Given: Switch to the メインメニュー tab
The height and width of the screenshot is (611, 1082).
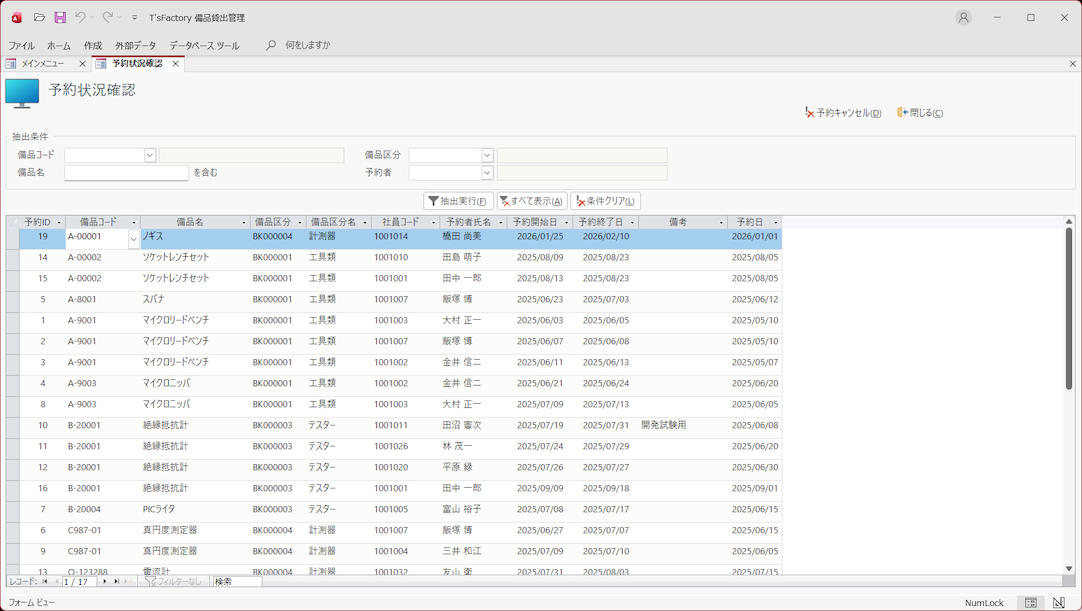Looking at the screenshot, I should (x=43, y=63).
